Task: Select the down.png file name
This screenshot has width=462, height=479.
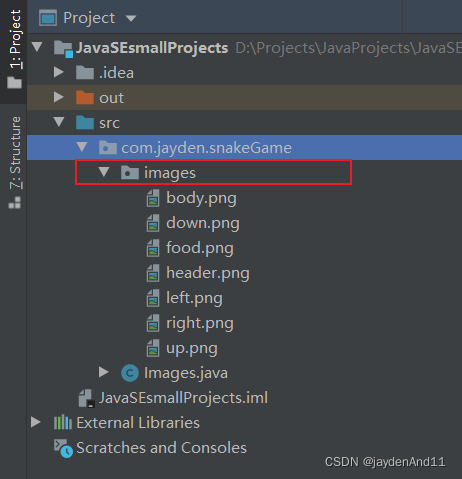Action: tap(203, 223)
